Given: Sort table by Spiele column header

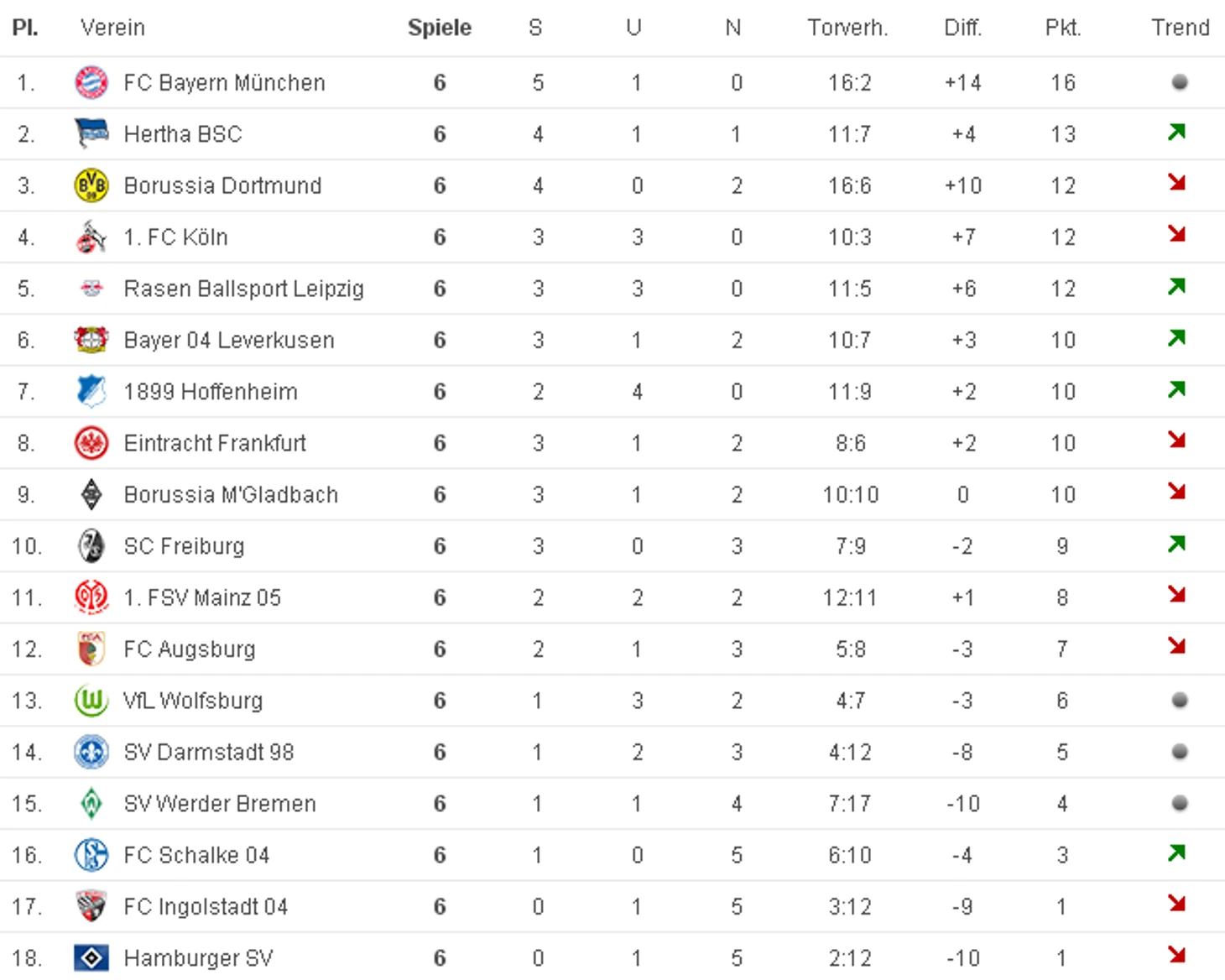Looking at the screenshot, I should click(439, 28).
